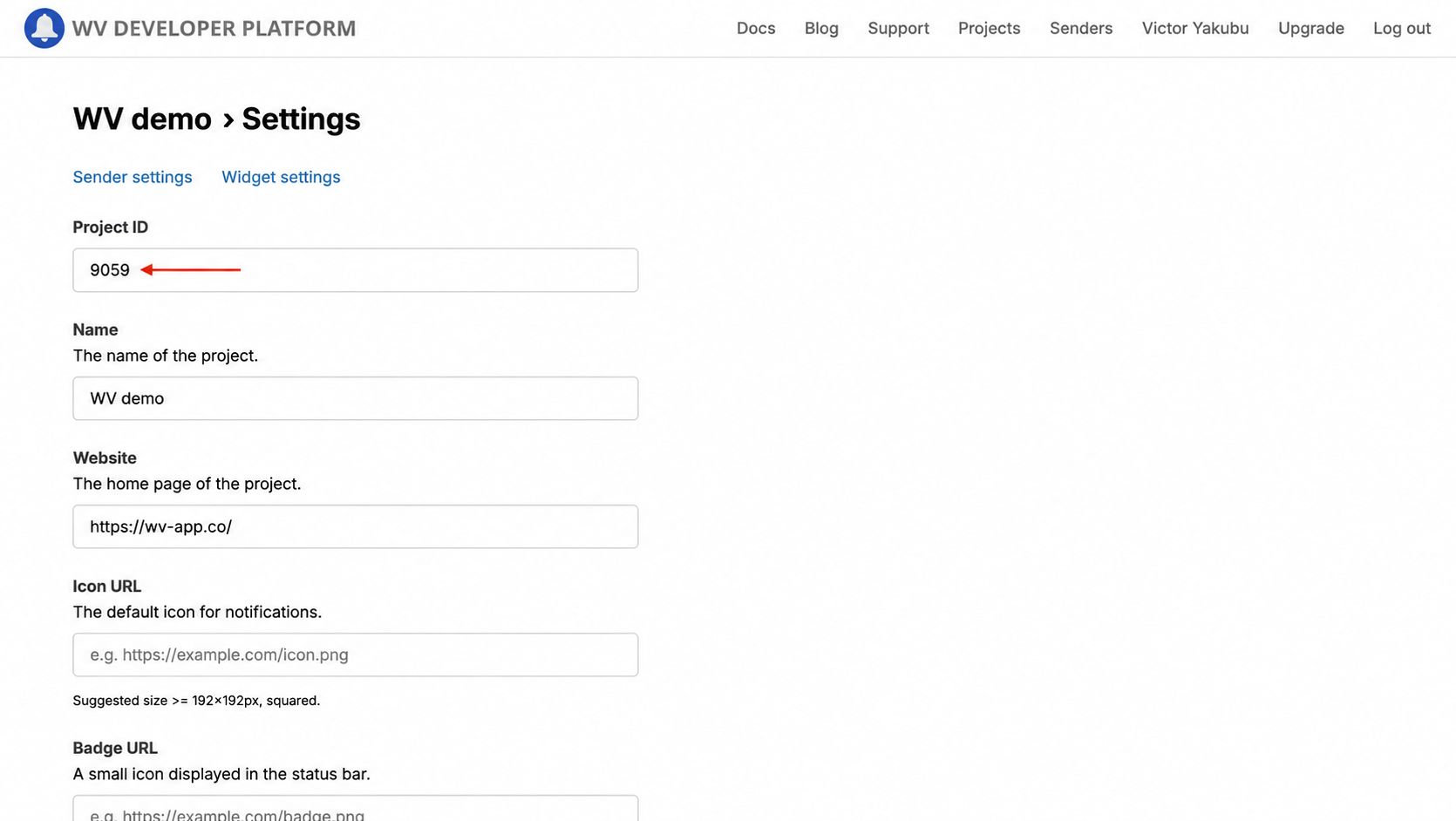Log out of the account
Screen dimensions: 1456x821
(x=1402, y=28)
